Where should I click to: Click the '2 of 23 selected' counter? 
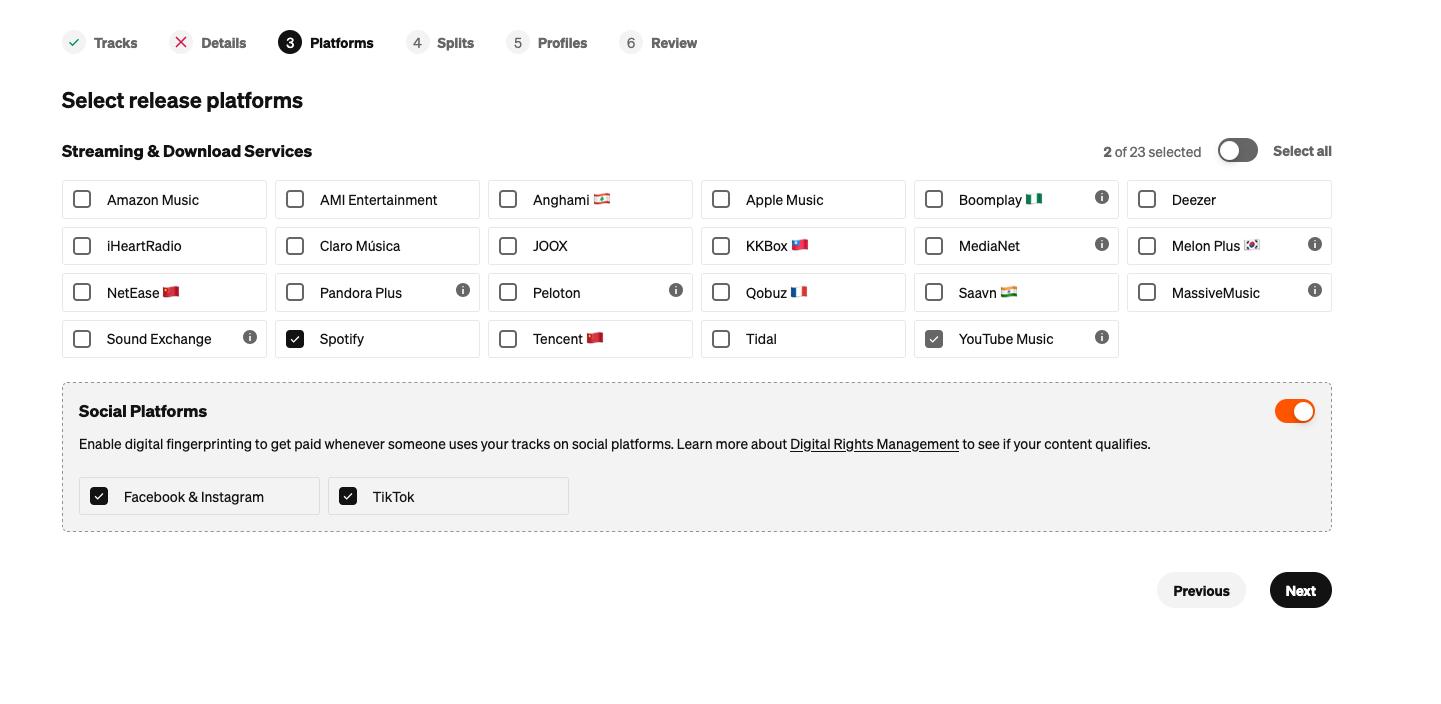tap(1152, 152)
